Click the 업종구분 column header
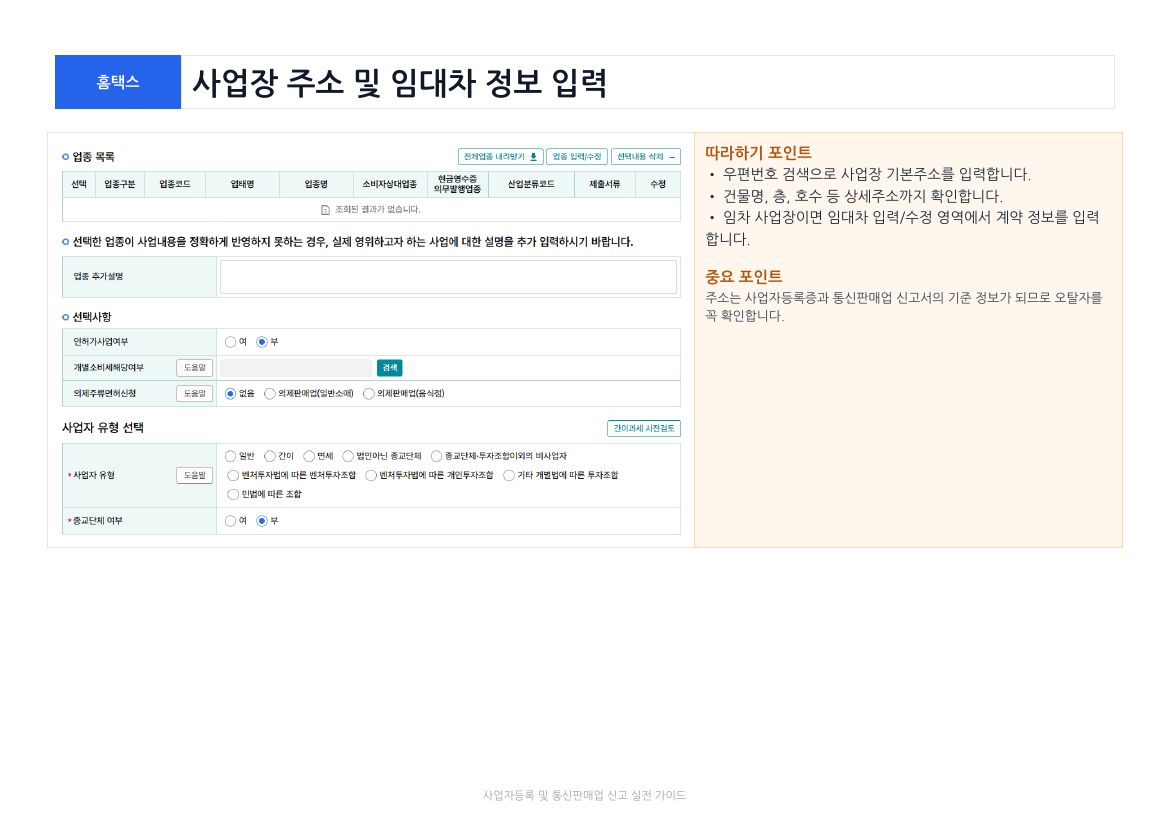The height and width of the screenshot is (827, 1170). pyautogui.click(x=119, y=184)
